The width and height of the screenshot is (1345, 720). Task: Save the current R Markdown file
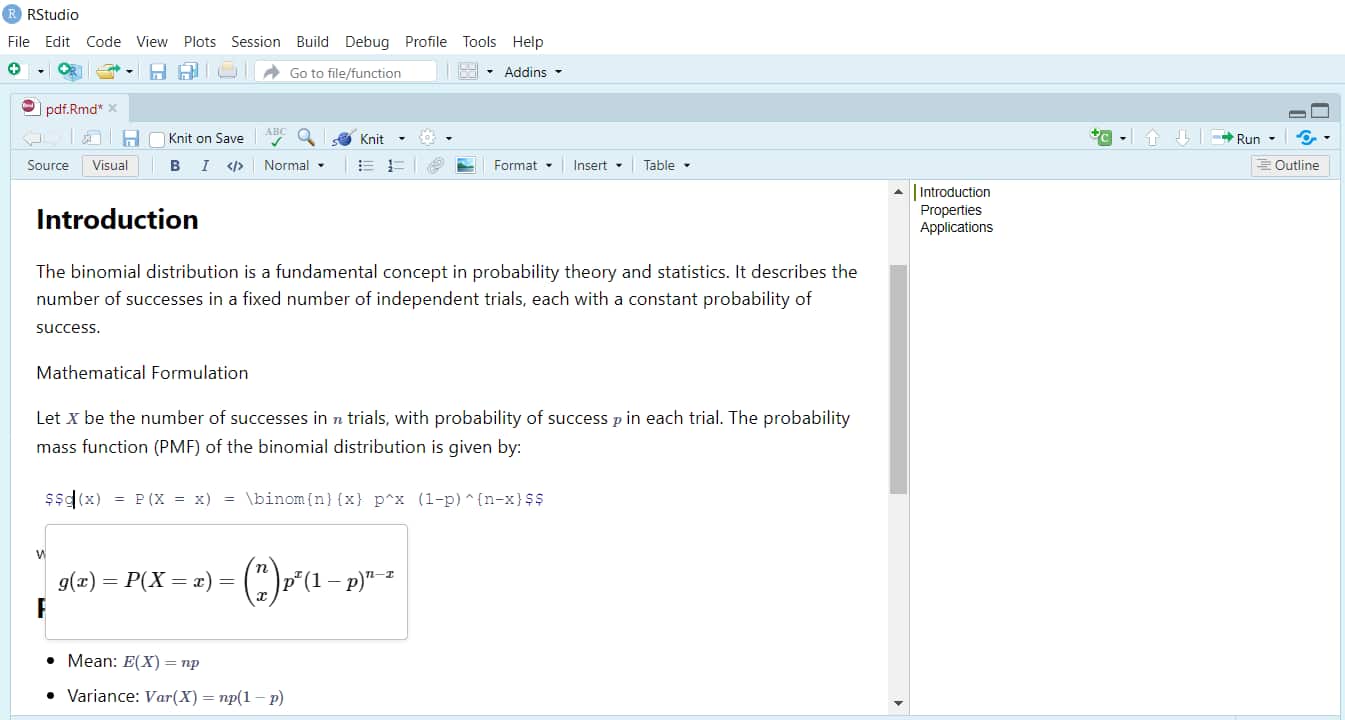(131, 138)
